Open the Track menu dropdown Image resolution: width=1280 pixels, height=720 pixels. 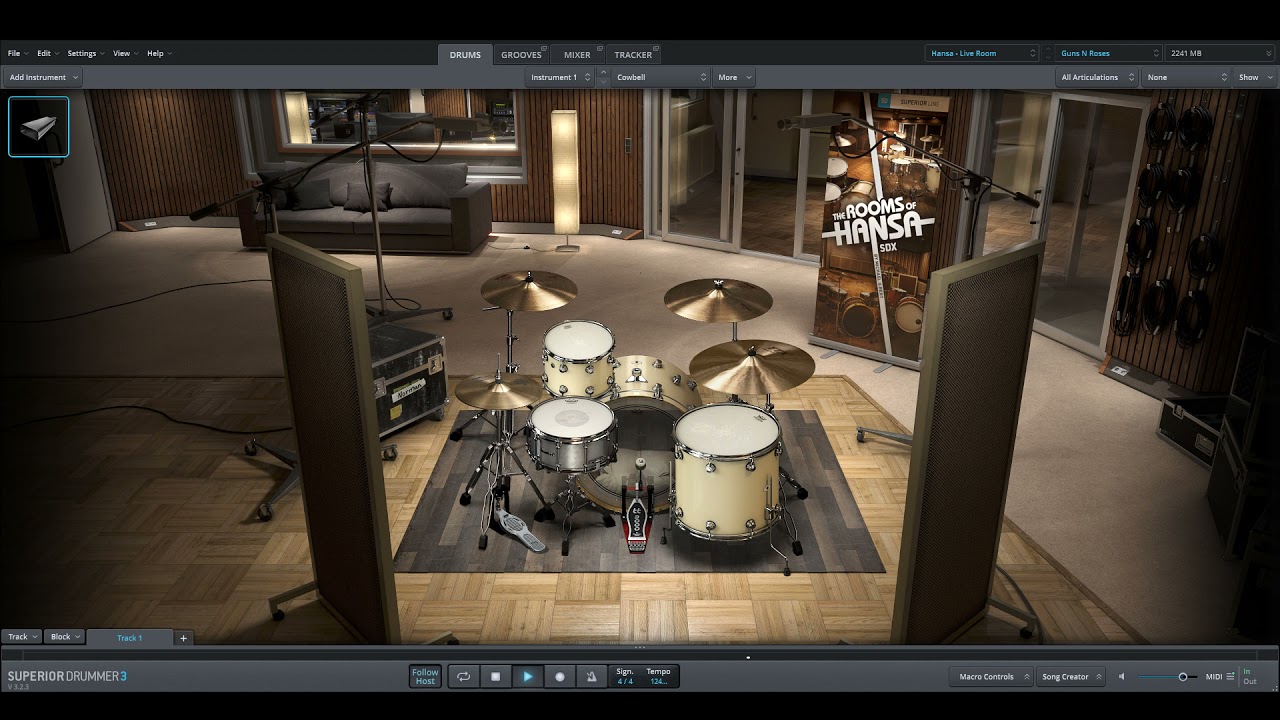click(22, 637)
